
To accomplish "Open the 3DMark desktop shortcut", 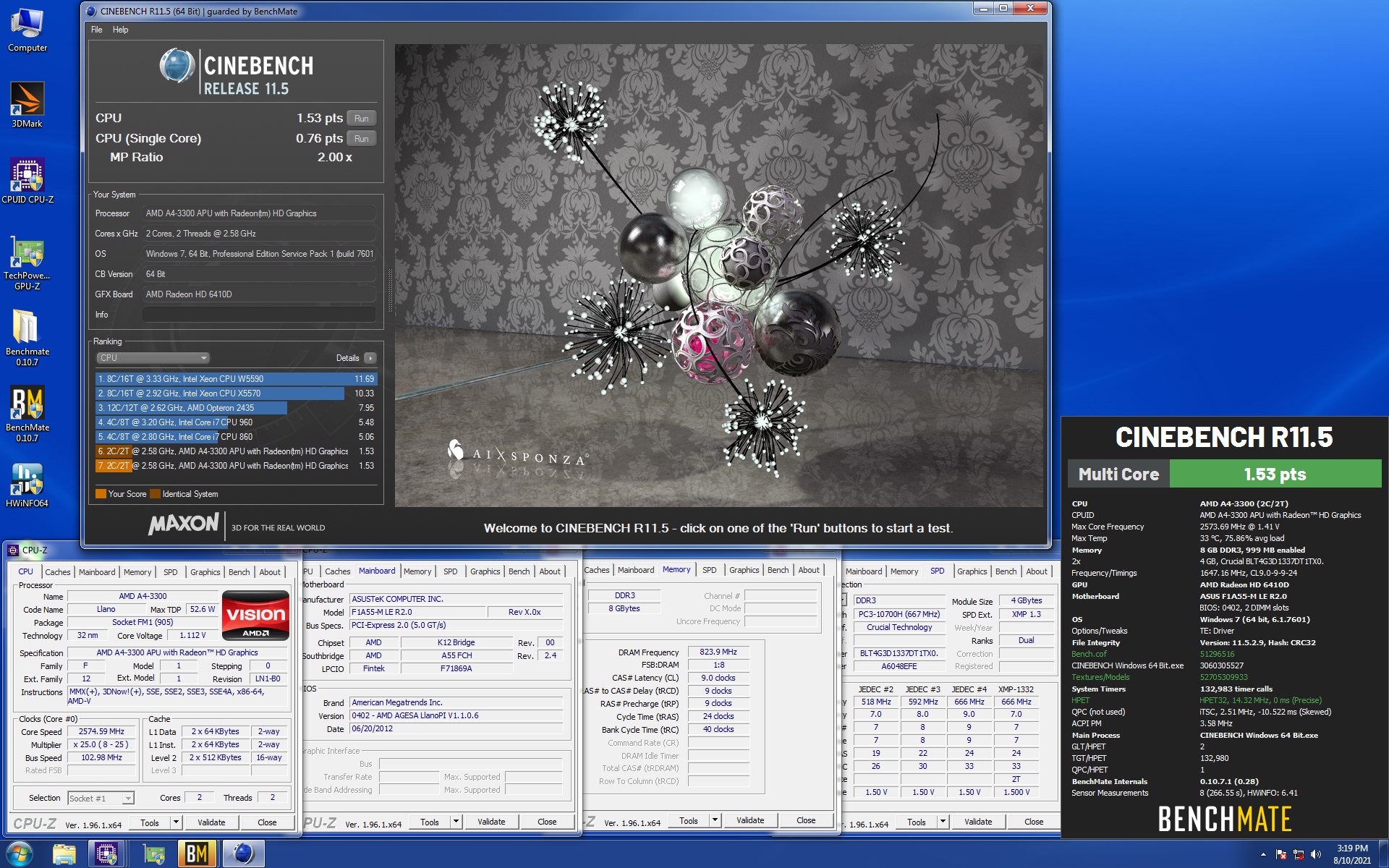I will pos(27,105).
